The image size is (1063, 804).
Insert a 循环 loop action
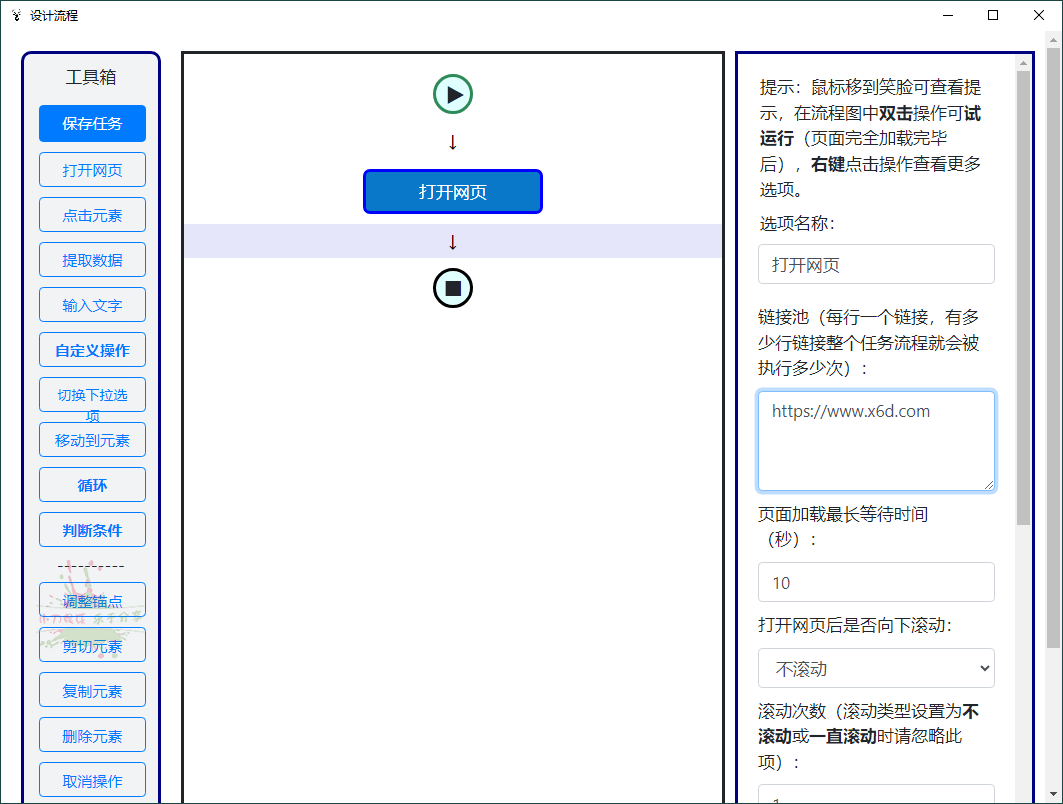92,485
